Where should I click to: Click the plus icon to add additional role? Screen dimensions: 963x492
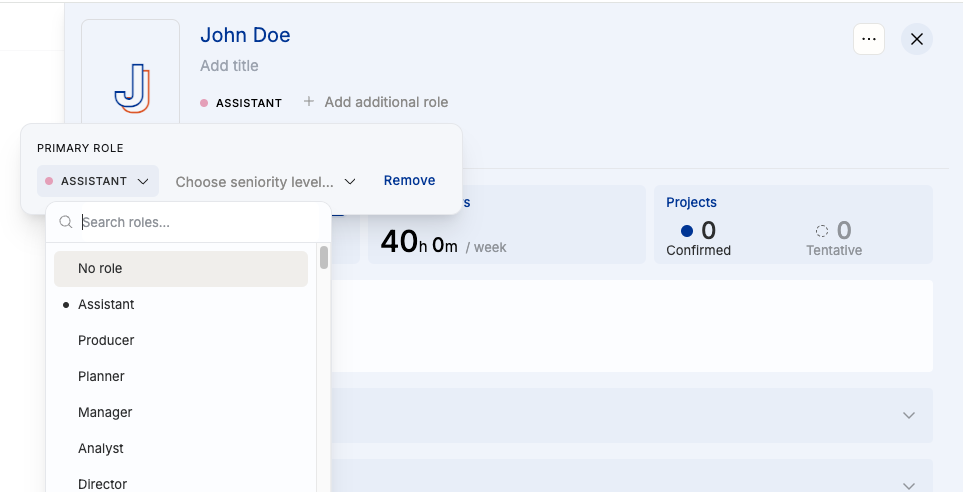(309, 102)
